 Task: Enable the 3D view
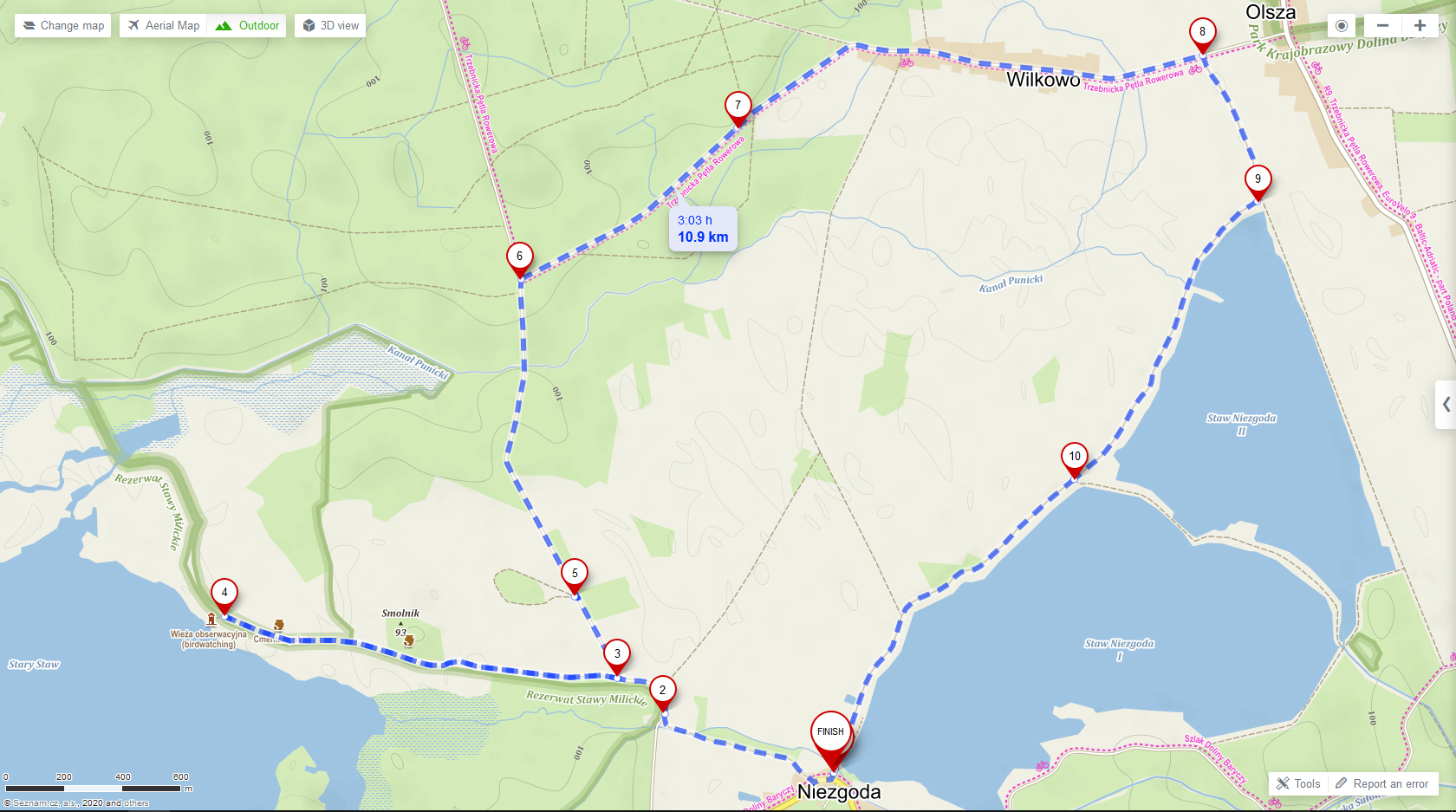tap(330, 25)
